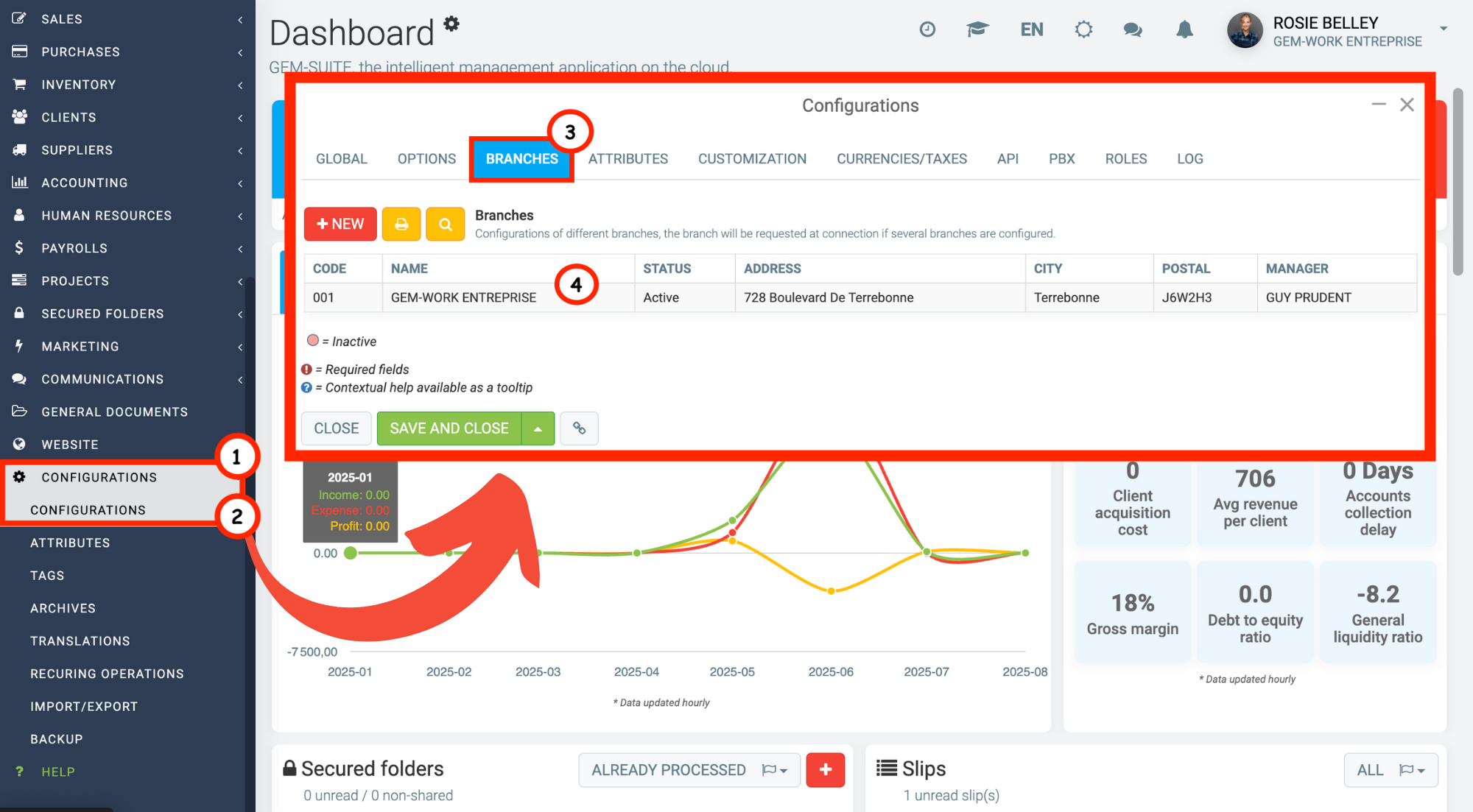1473x812 pixels.
Task: Open the Log tab
Action: (x=1189, y=158)
